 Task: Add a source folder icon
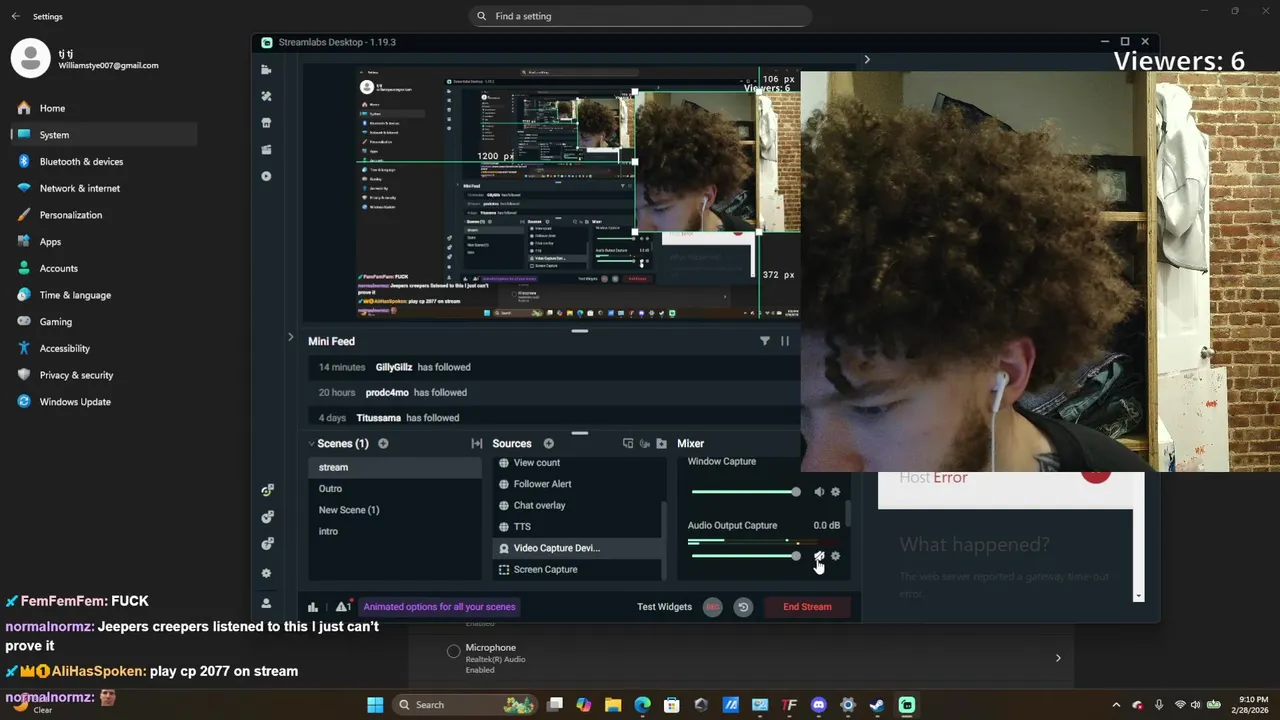tap(661, 443)
